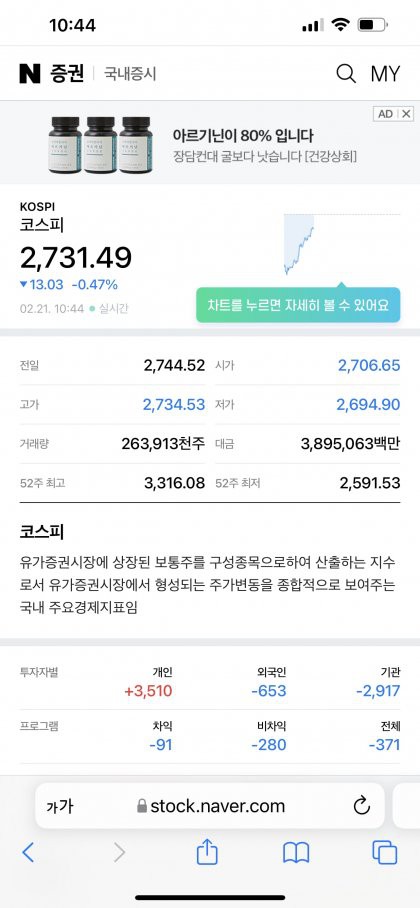420x908 pixels.
Task: Dismiss the chart tooltip bubble
Action: click(298, 305)
